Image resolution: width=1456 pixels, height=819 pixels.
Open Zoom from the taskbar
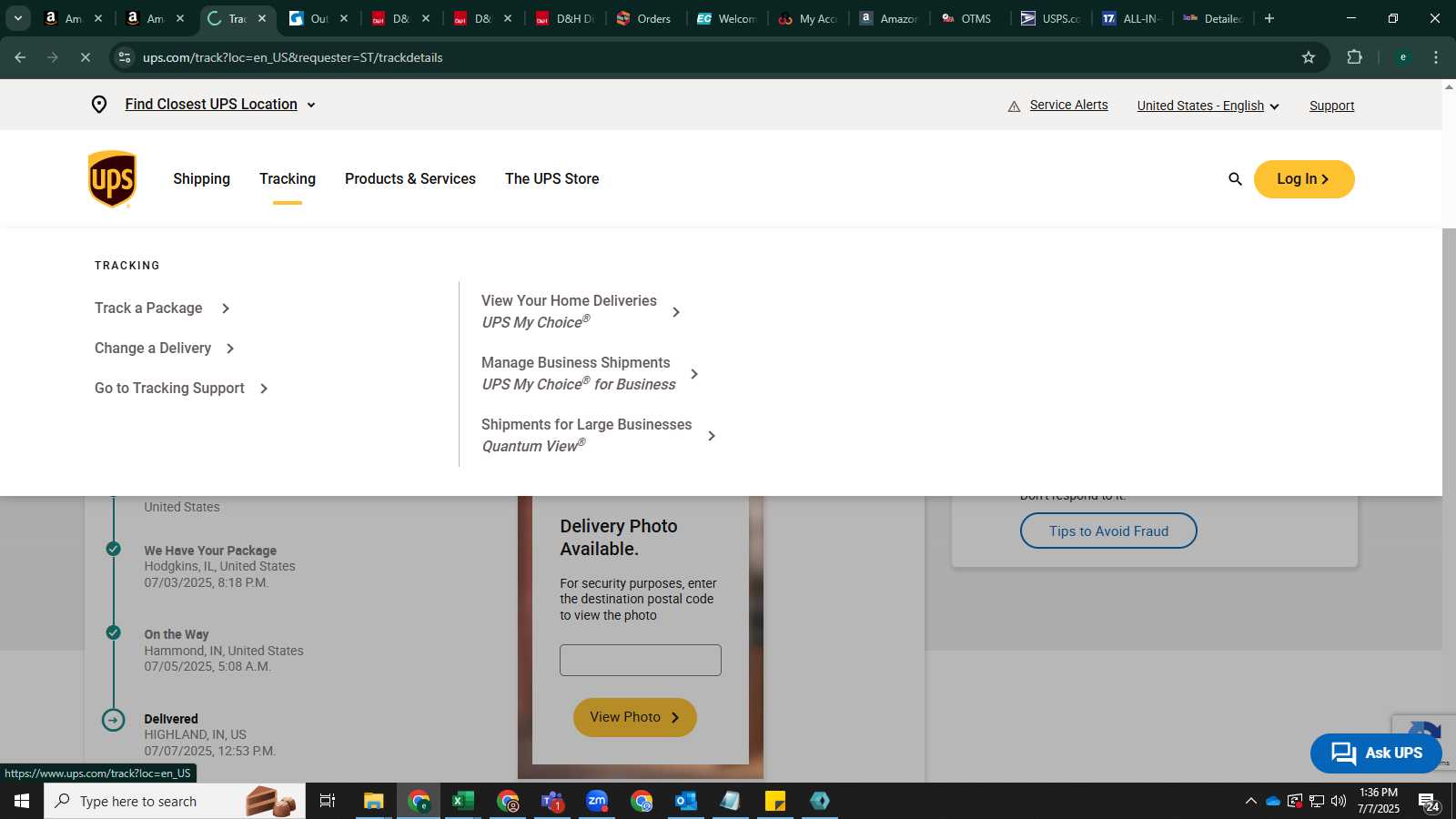coord(597,801)
